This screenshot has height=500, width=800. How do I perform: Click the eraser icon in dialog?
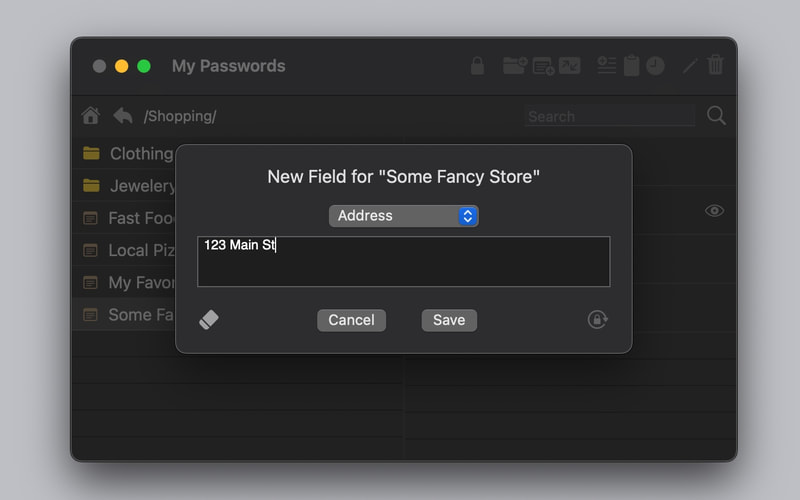[209, 320]
